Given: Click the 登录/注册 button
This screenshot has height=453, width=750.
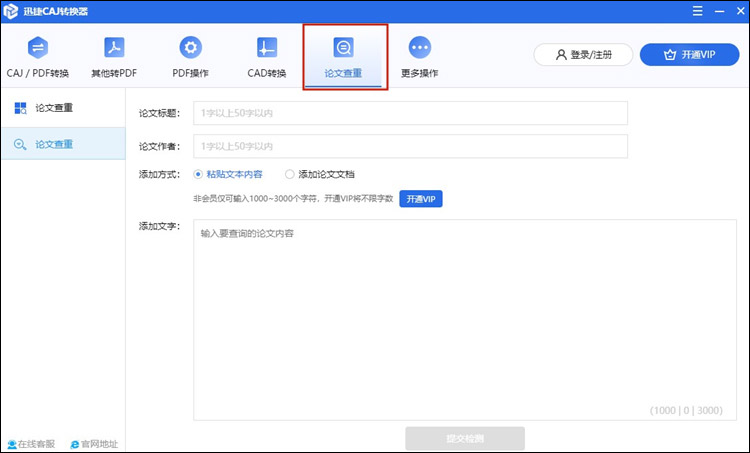Looking at the screenshot, I should tap(583, 55).
